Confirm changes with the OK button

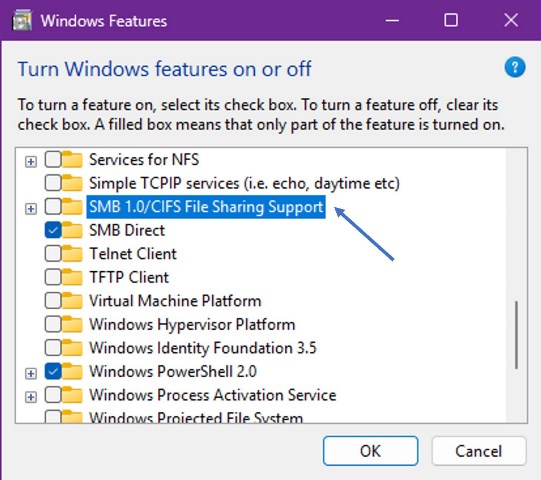[x=371, y=451]
